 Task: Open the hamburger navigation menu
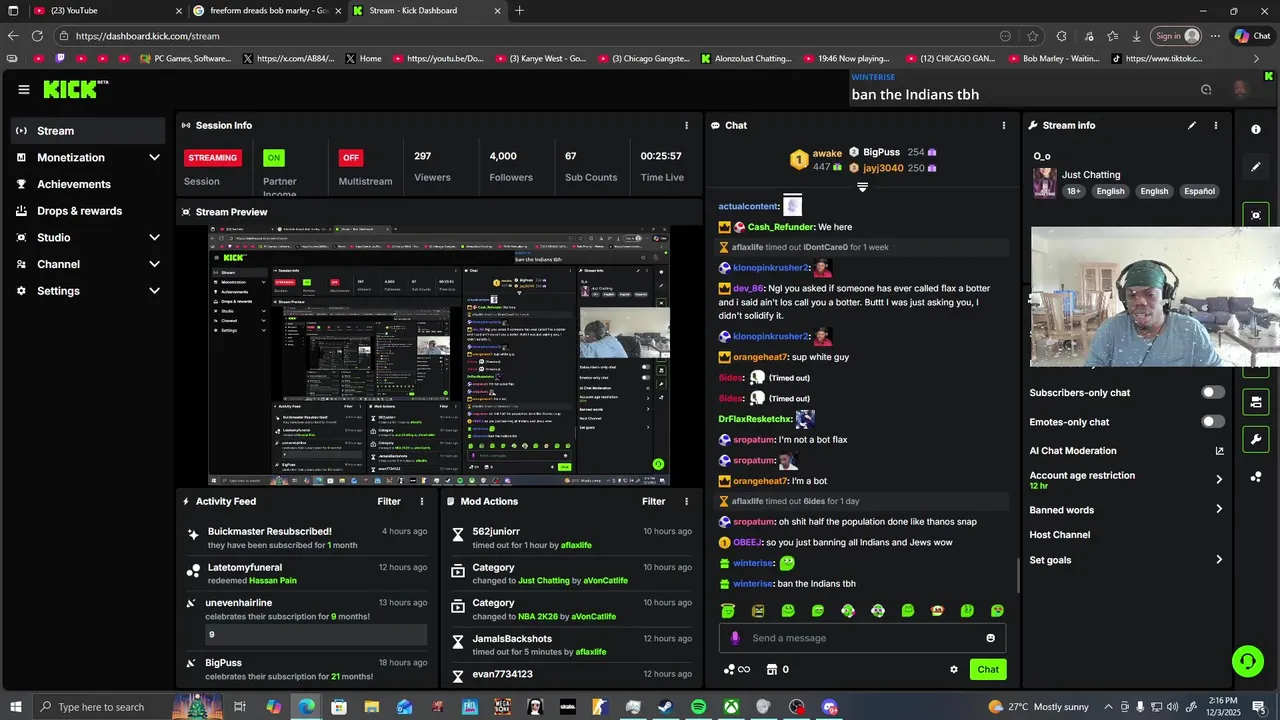click(x=24, y=89)
